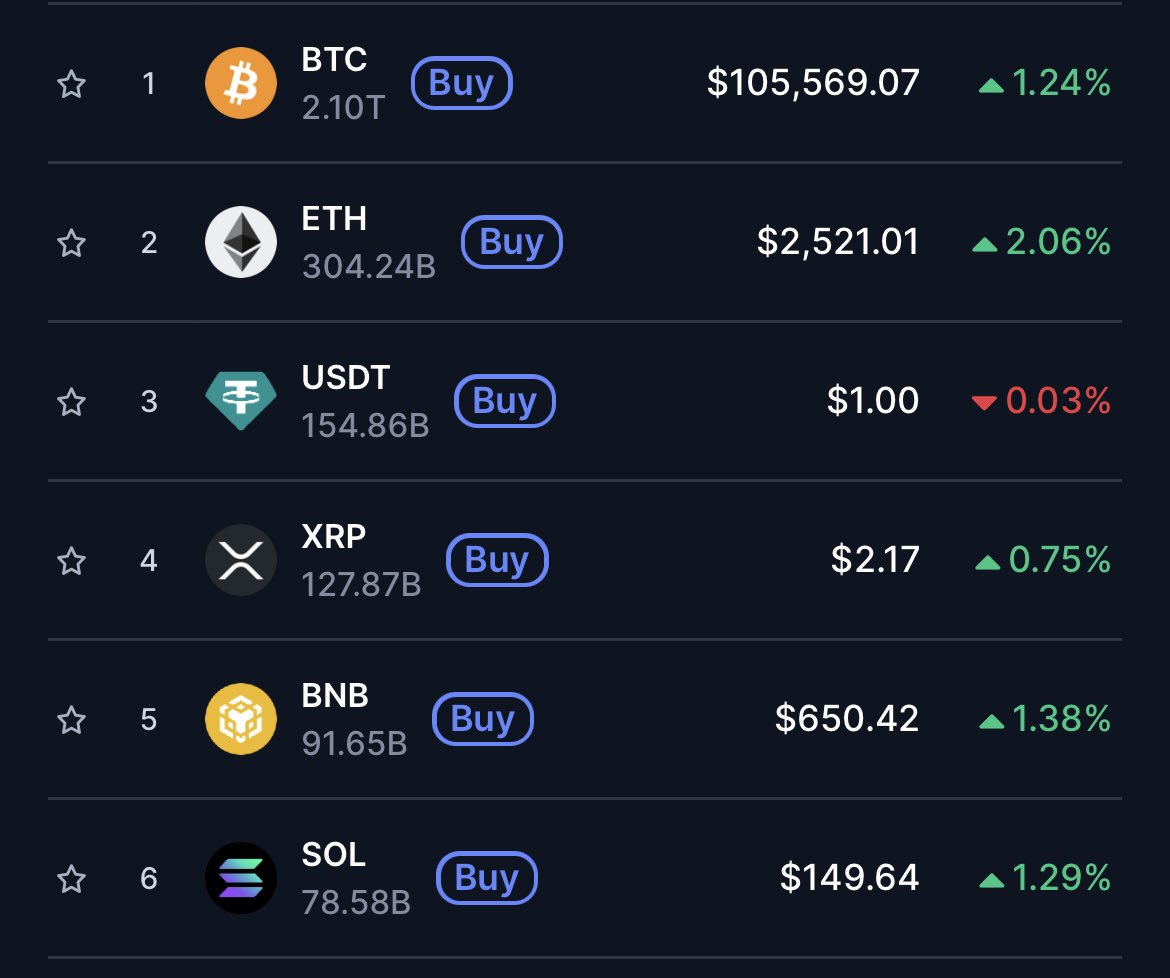Add XRP to watchlist with star
The width and height of the screenshot is (1170, 978).
pyautogui.click(x=72, y=560)
